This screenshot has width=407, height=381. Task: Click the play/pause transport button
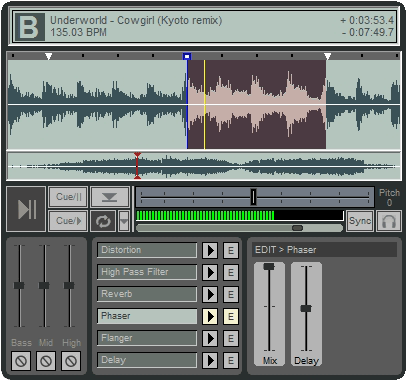(x=26, y=209)
